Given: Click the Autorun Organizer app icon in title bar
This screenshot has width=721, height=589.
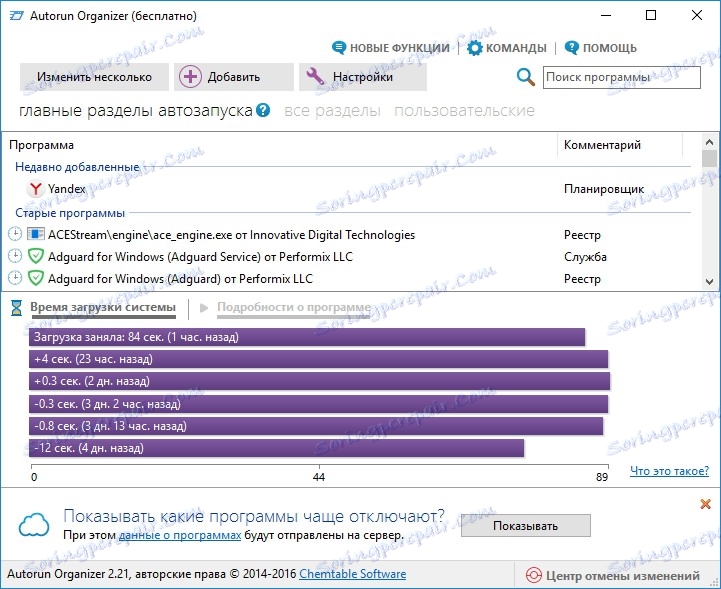Looking at the screenshot, I should [17, 16].
